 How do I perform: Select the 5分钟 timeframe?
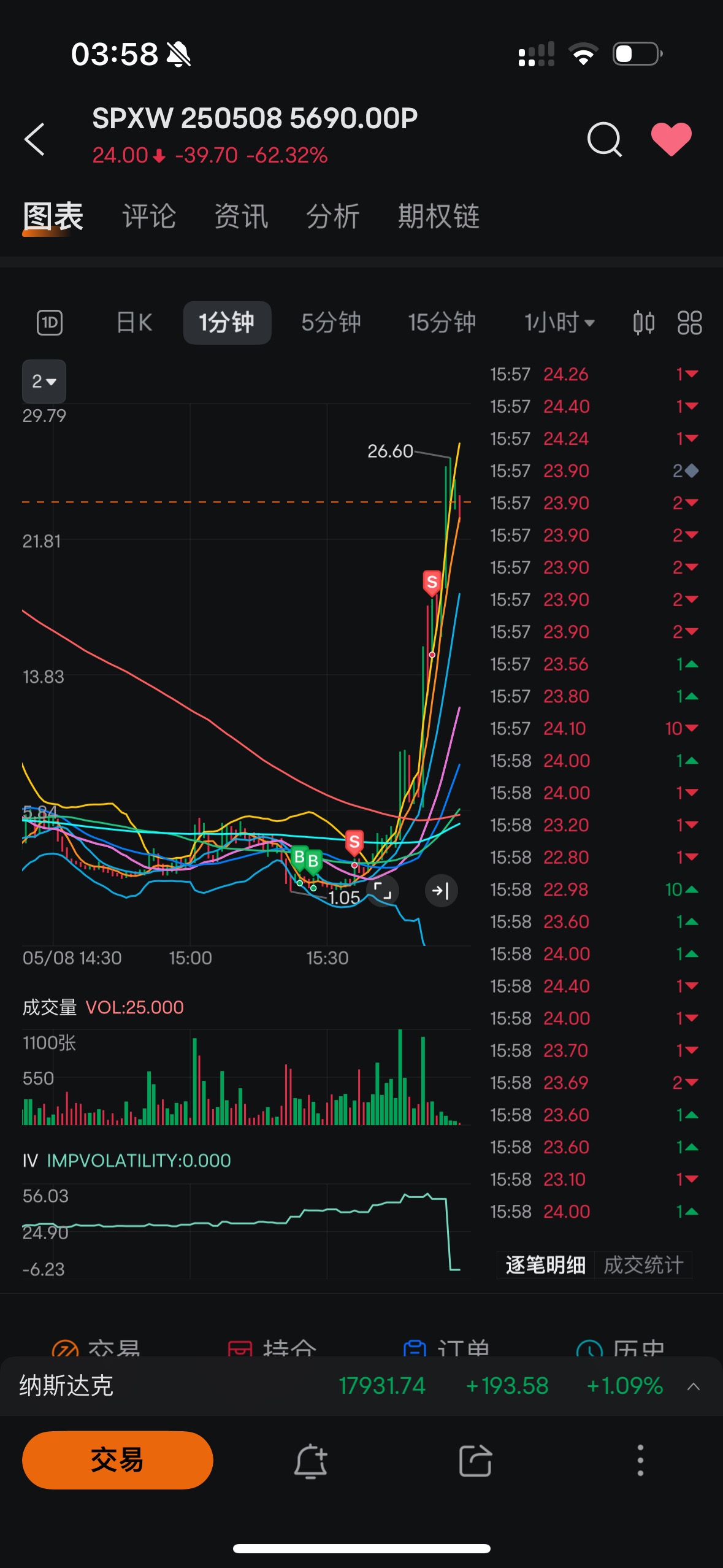331,323
